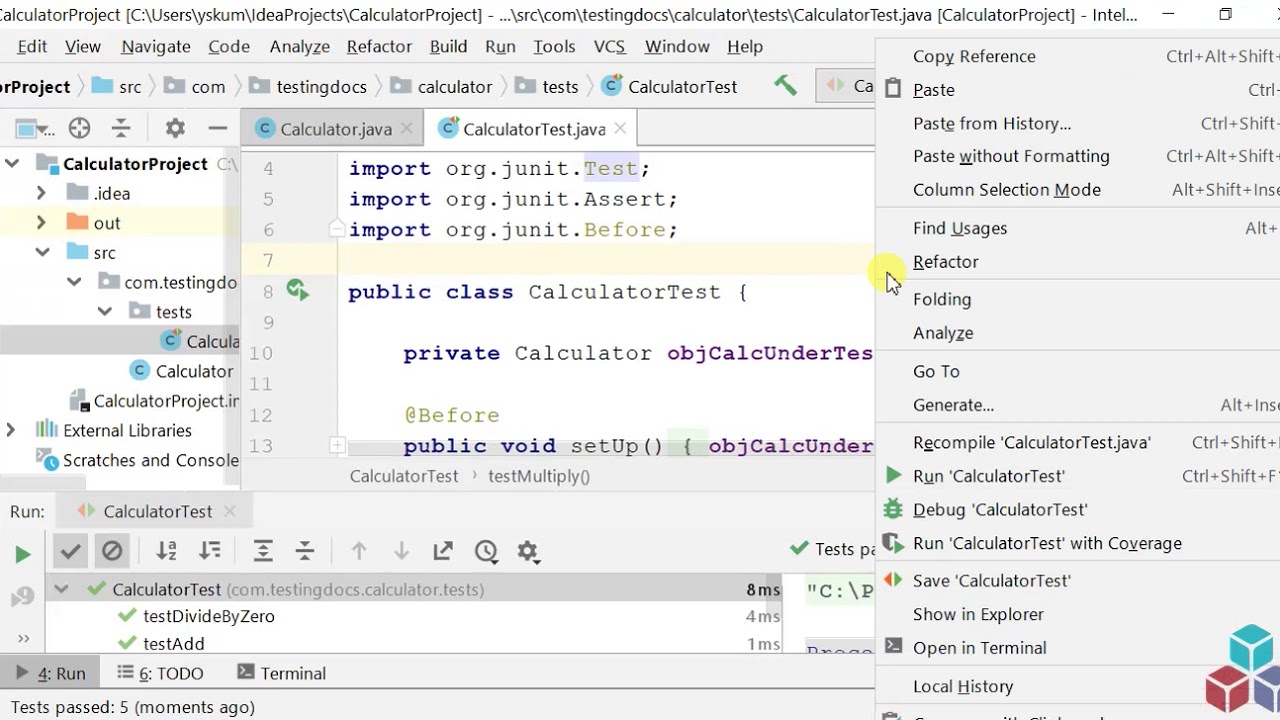The image size is (1280, 720).
Task: Click the green Rerun tests button
Action: click(22, 554)
